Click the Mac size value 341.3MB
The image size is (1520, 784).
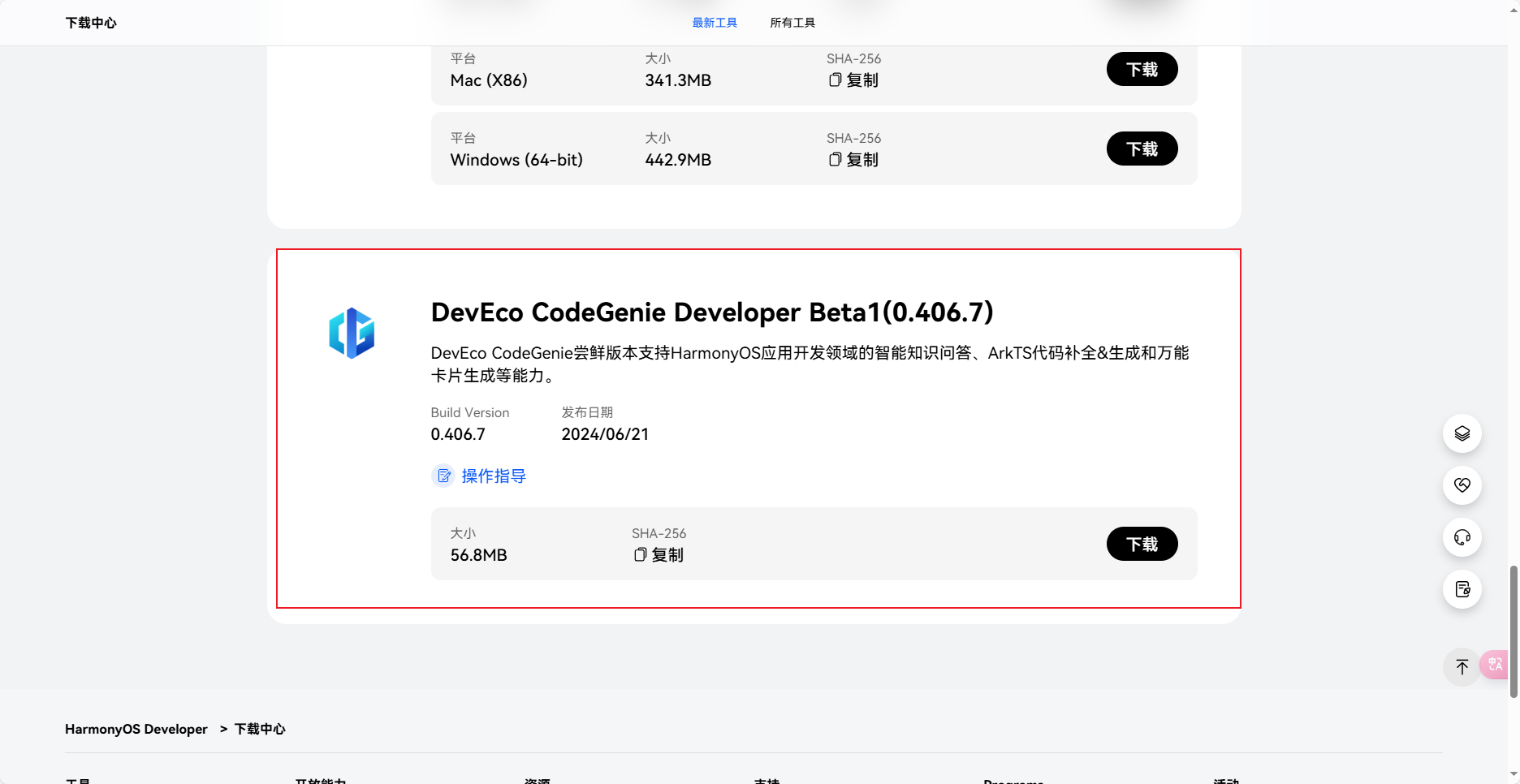pyautogui.click(x=678, y=80)
